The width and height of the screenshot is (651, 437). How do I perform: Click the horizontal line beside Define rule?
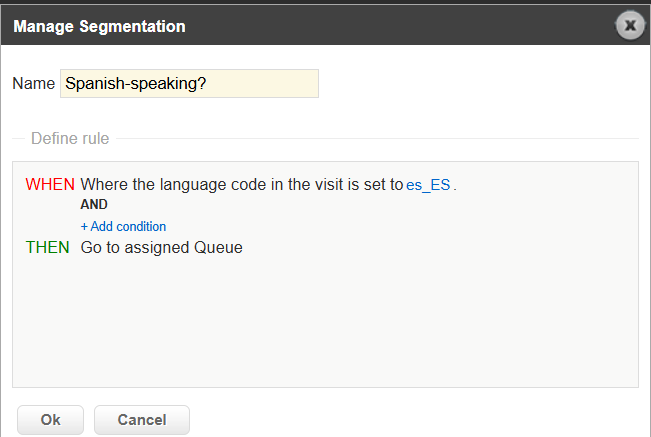(x=380, y=138)
